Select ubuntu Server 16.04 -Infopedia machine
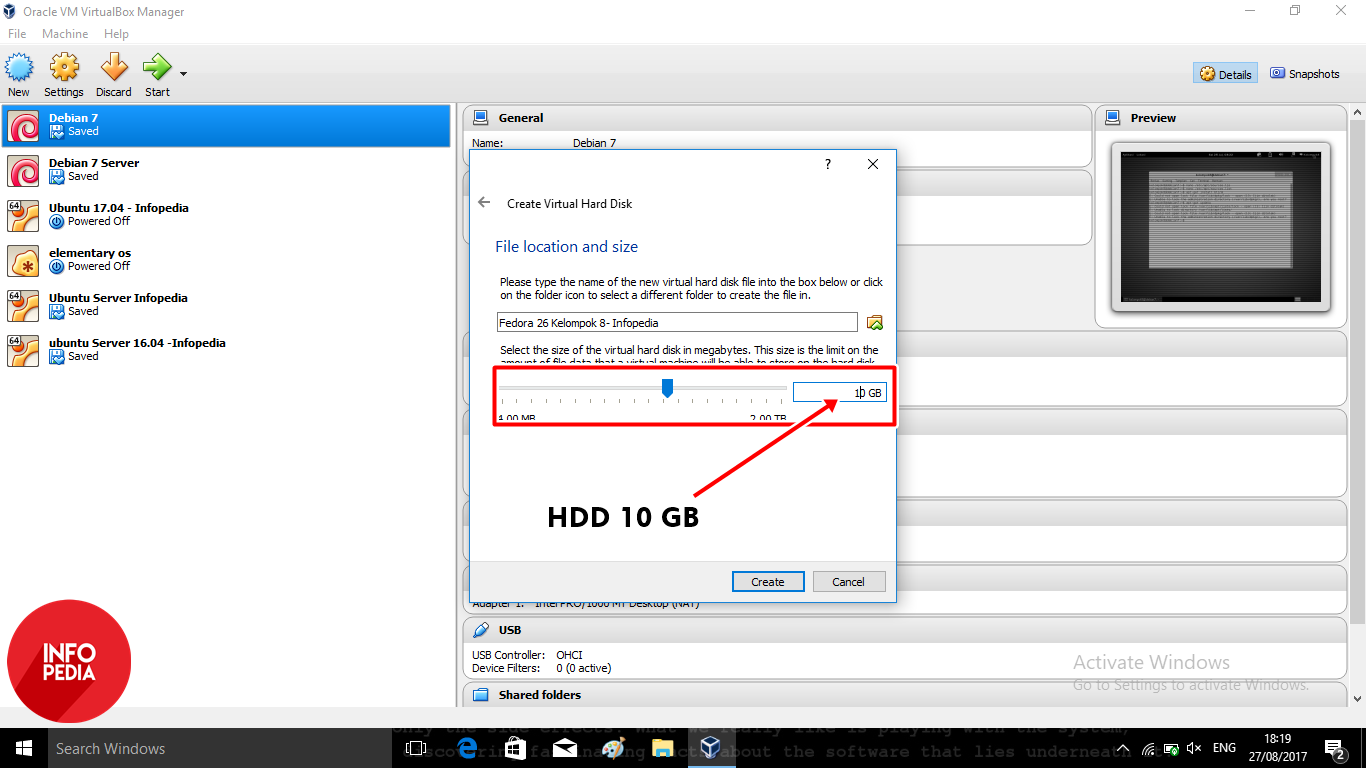 [226, 350]
